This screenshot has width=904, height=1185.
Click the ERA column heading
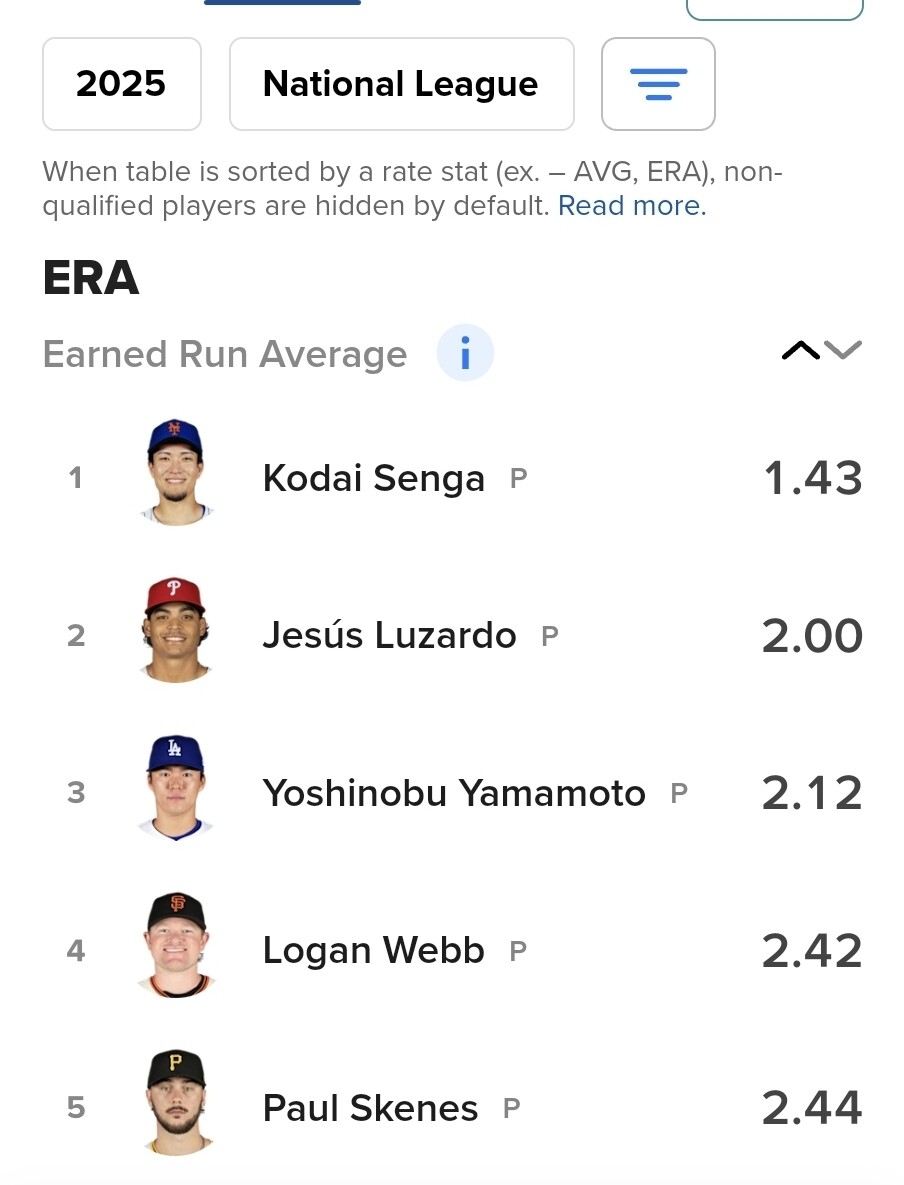[x=90, y=278]
